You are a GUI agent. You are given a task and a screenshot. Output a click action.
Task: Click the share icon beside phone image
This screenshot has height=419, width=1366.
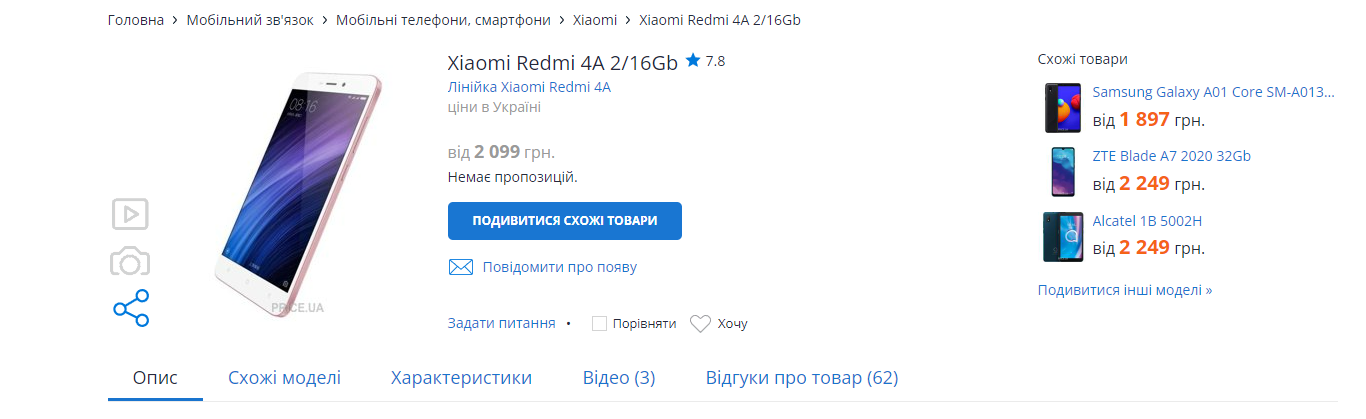131,308
